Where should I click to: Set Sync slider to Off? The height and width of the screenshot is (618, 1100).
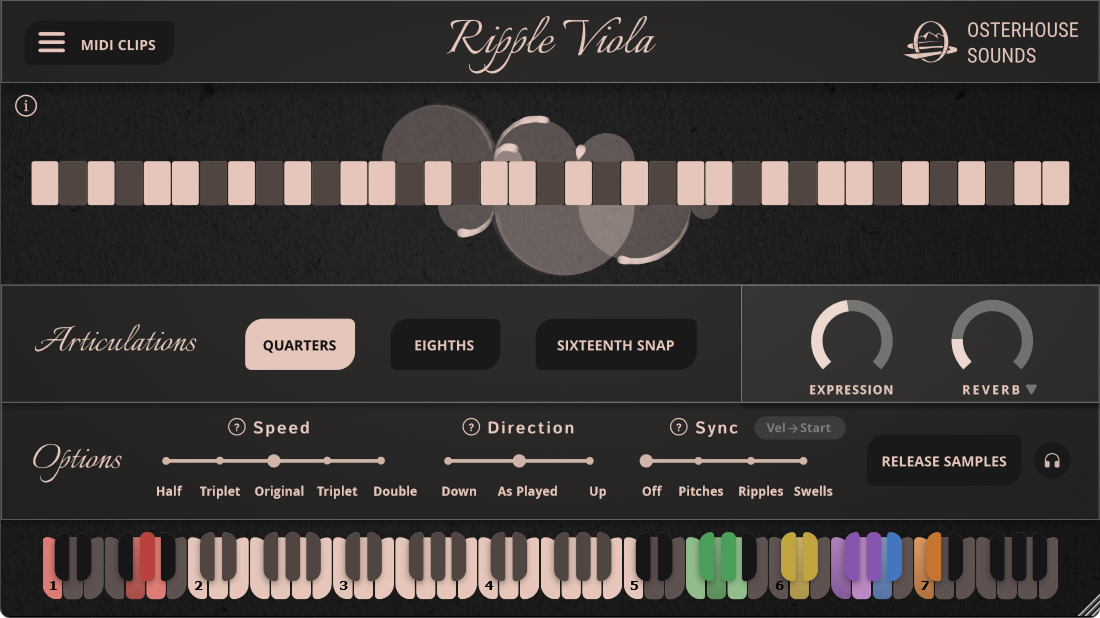[646, 461]
